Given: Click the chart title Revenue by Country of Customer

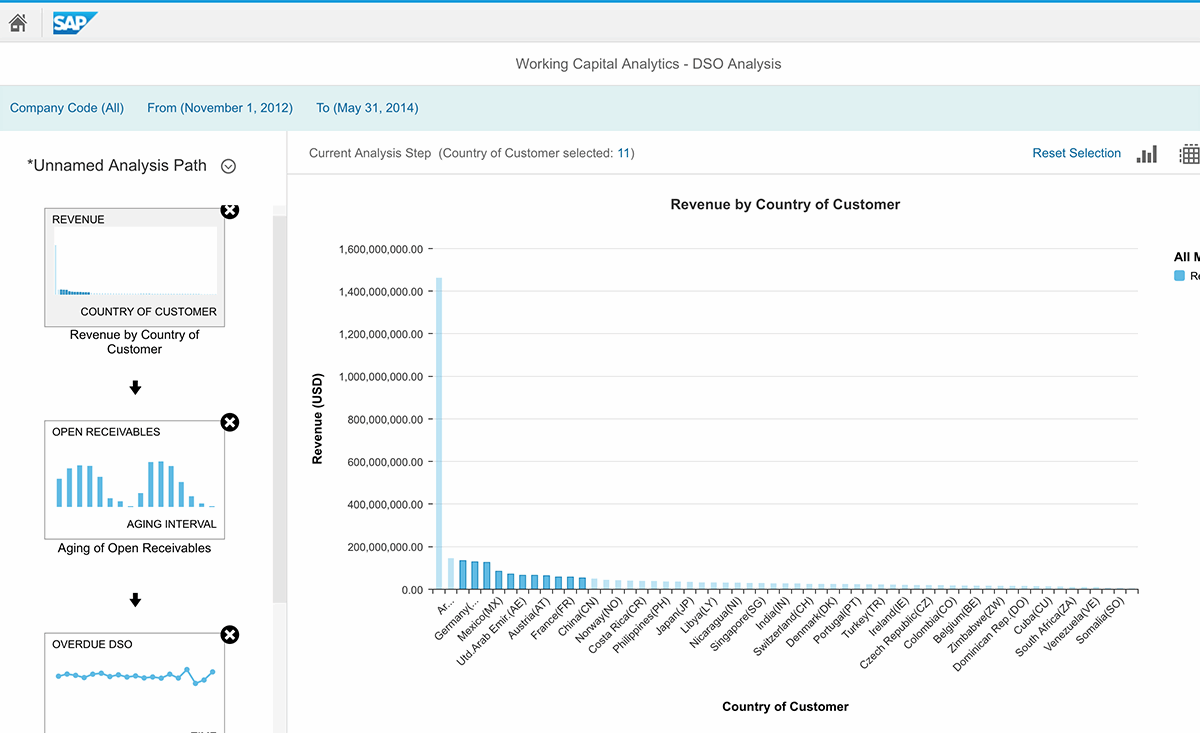Looking at the screenshot, I should click(x=785, y=204).
